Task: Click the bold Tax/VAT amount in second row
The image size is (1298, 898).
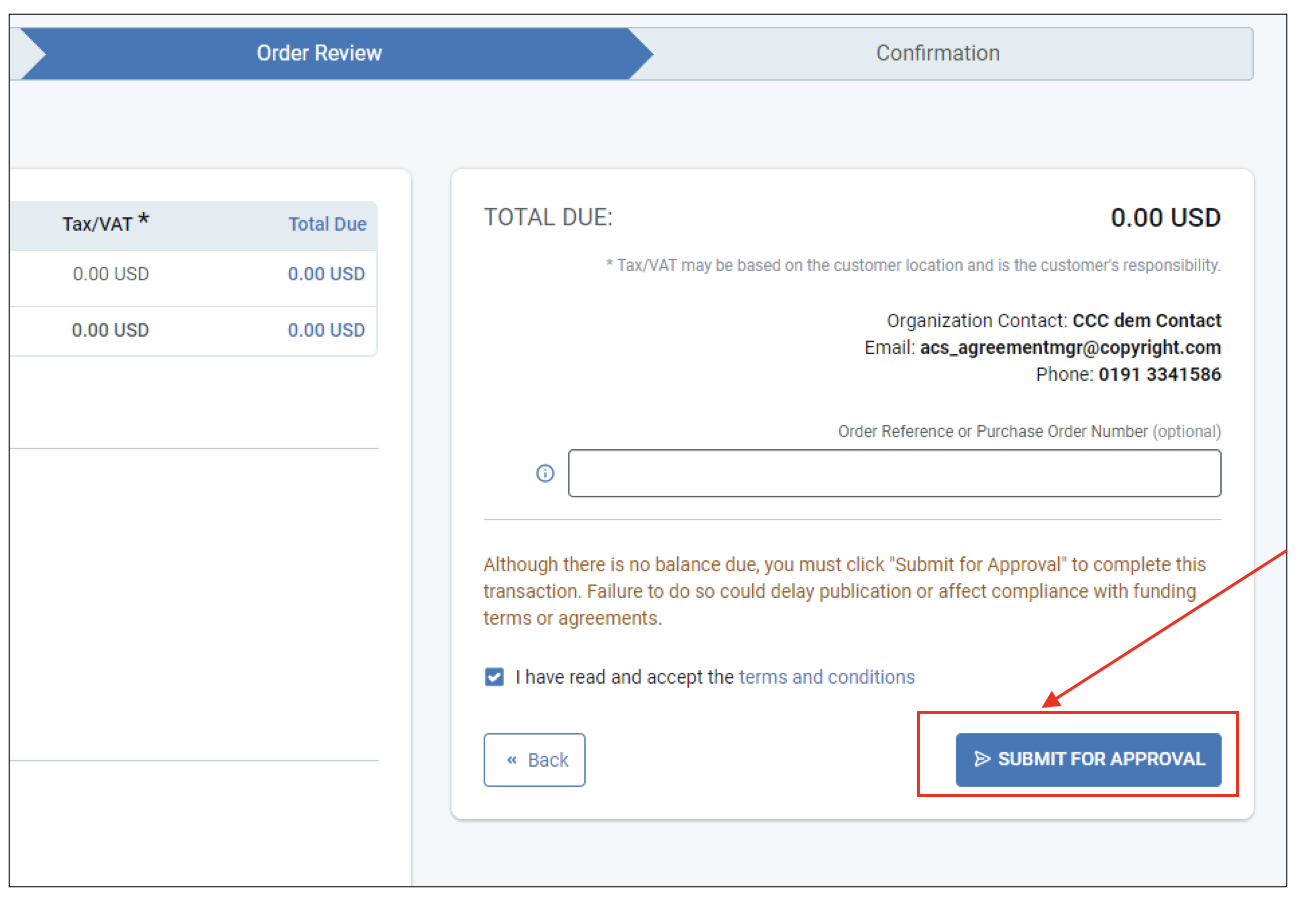Action: click(110, 330)
